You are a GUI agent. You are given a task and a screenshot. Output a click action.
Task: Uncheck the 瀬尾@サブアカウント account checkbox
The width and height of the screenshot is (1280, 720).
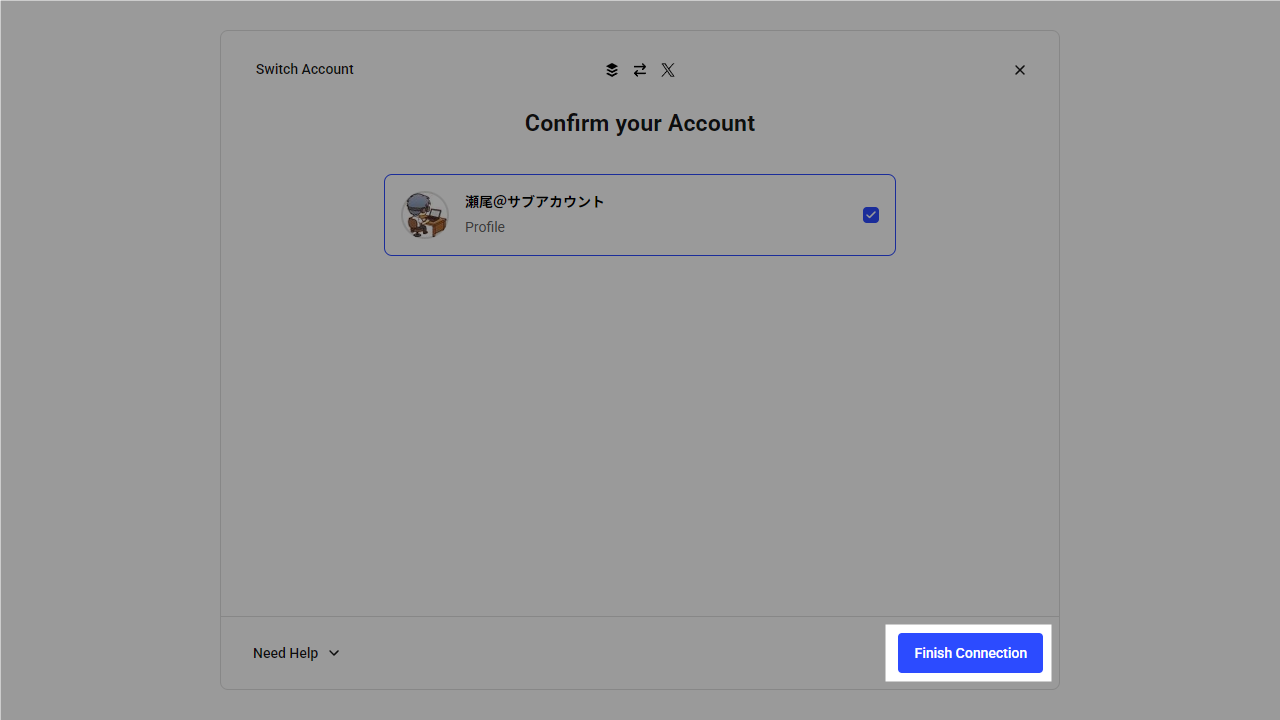coord(871,215)
